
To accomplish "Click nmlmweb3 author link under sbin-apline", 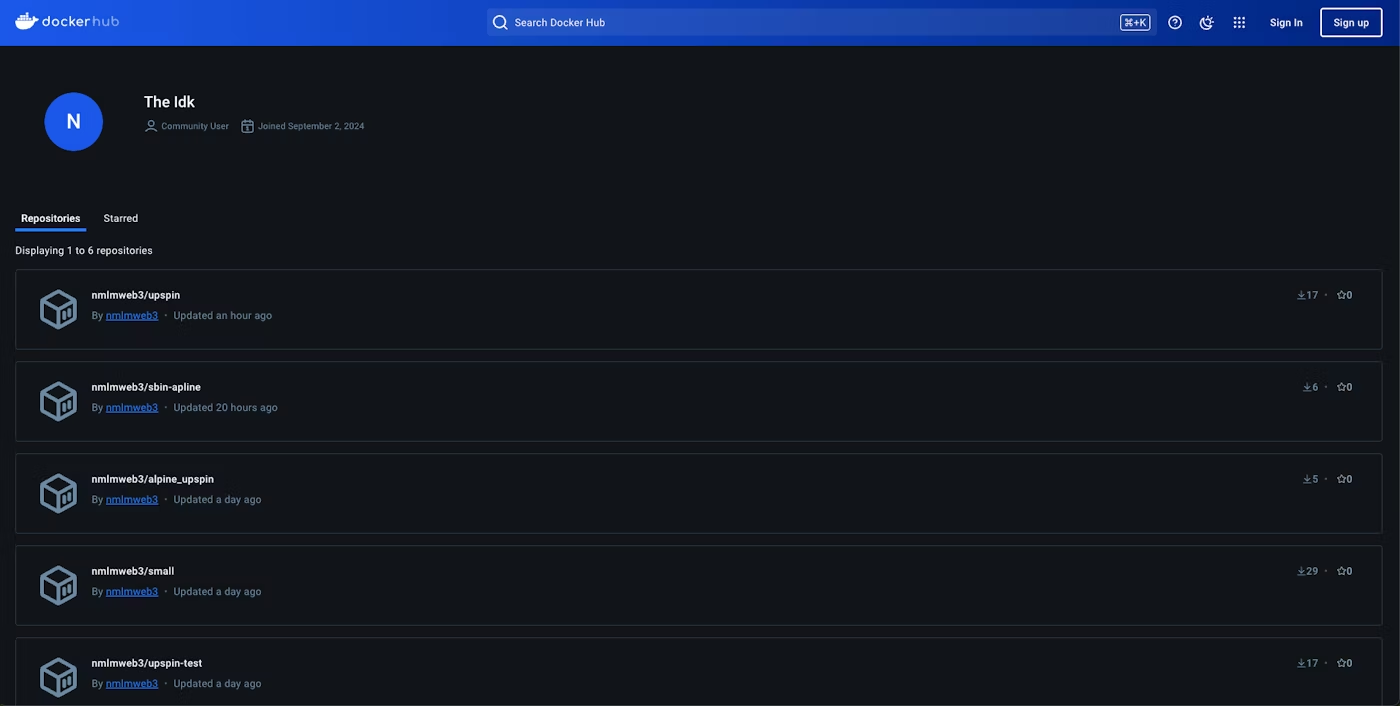I will (132, 407).
